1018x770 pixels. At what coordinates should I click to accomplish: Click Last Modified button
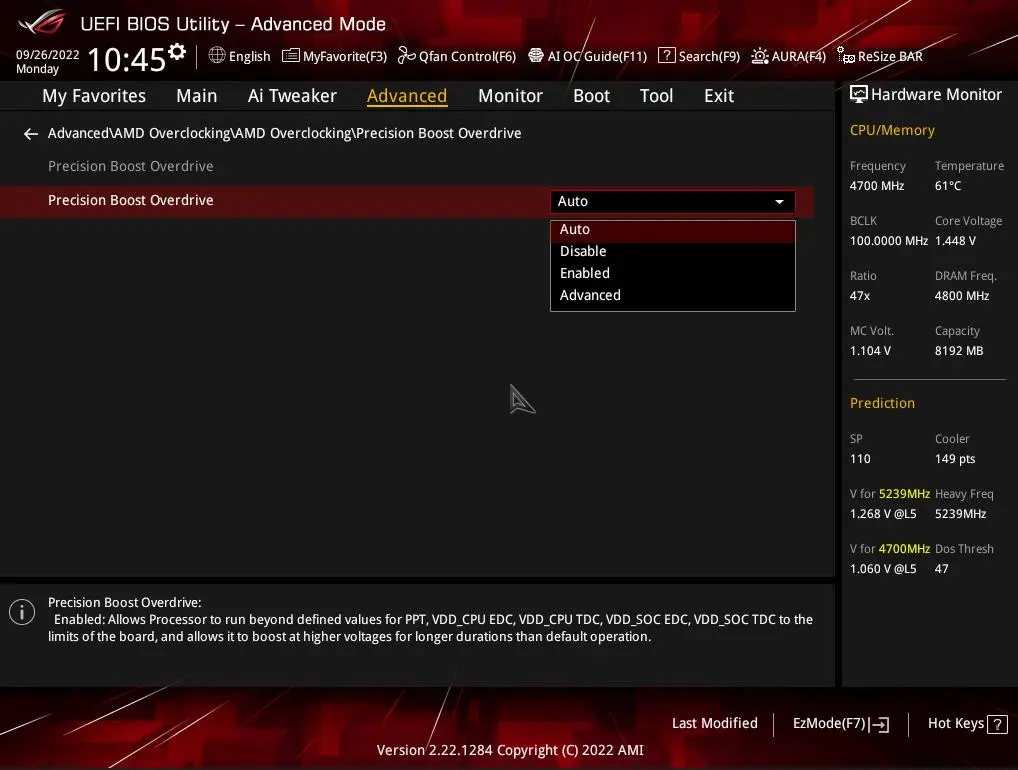tap(715, 723)
